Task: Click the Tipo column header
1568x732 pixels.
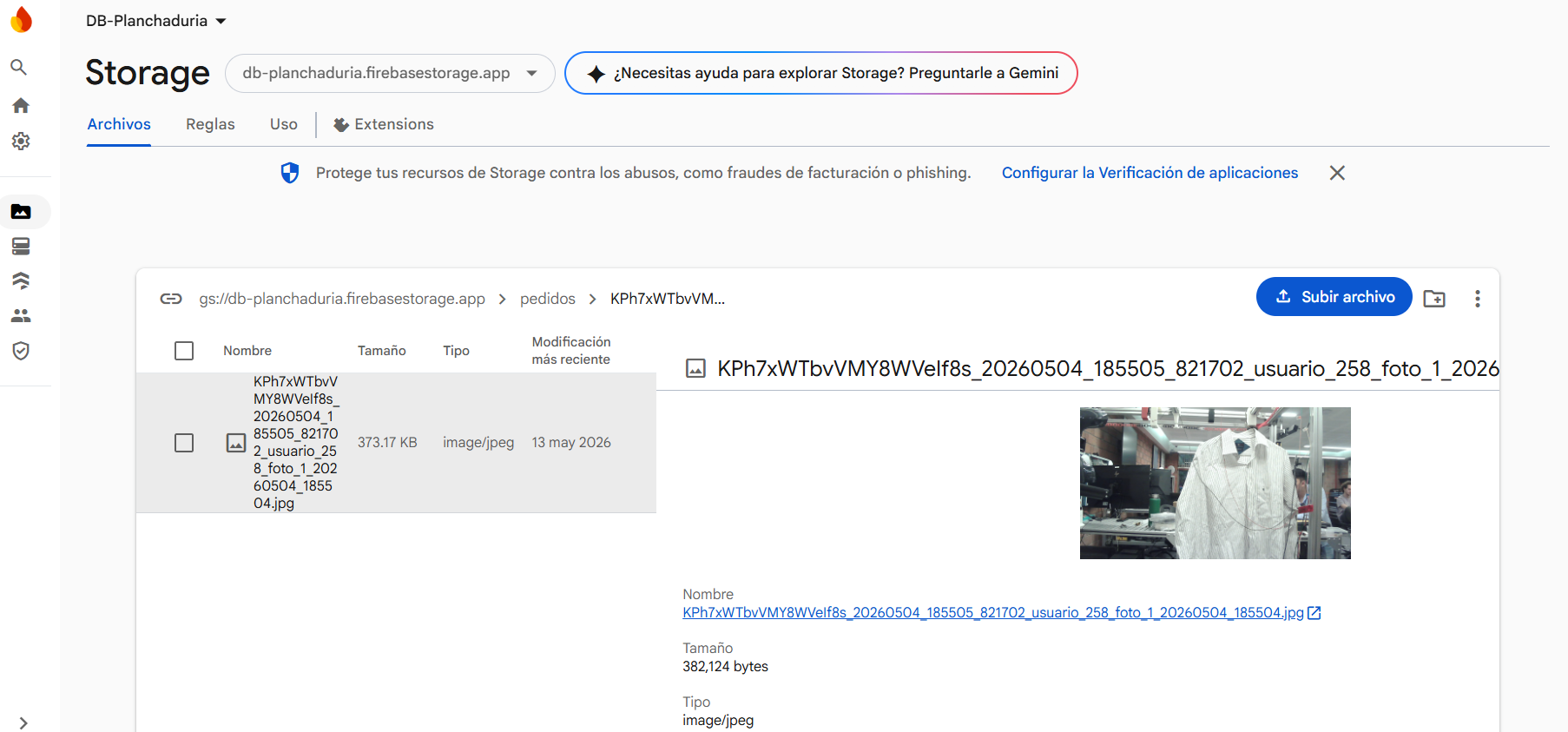Action: click(x=457, y=351)
